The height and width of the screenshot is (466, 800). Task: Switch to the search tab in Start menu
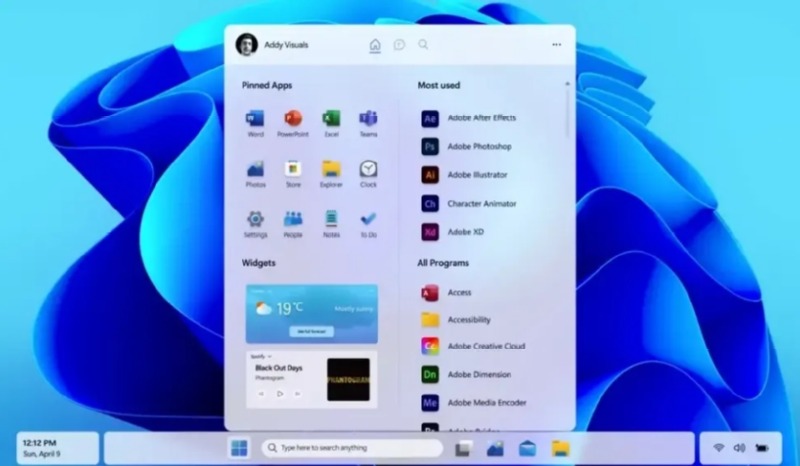pyautogui.click(x=423, y=45)
